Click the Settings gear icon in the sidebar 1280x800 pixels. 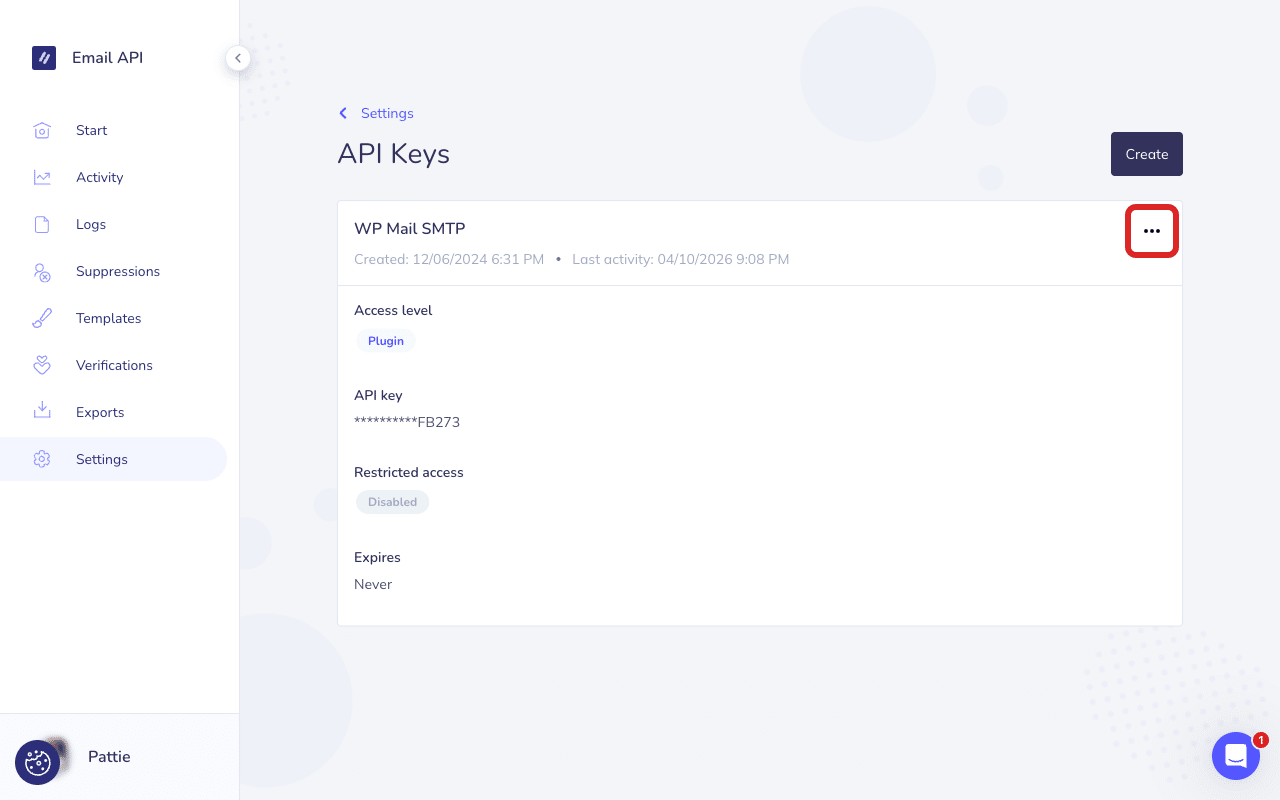click(x=42, y=459)
